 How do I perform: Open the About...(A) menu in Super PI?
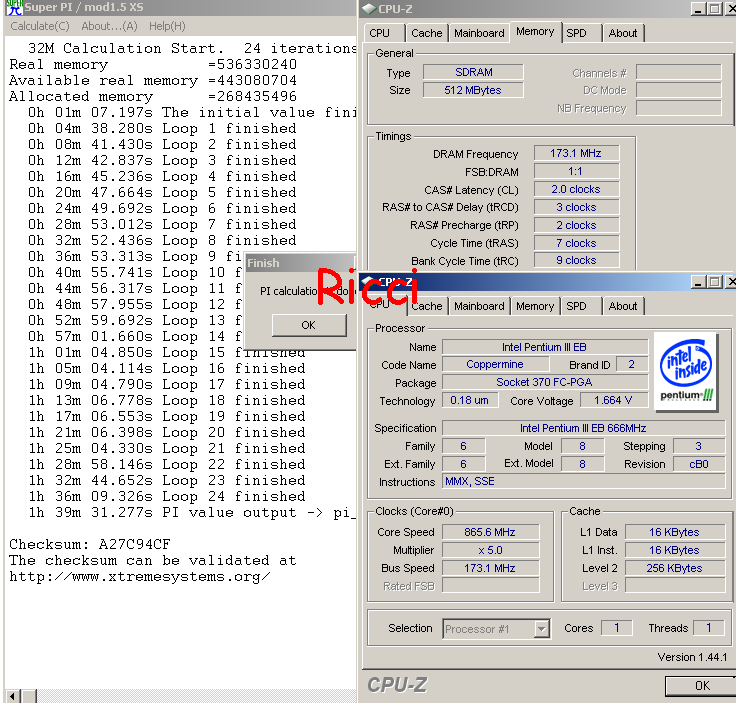pyautogui.click(x=109, y=26)
